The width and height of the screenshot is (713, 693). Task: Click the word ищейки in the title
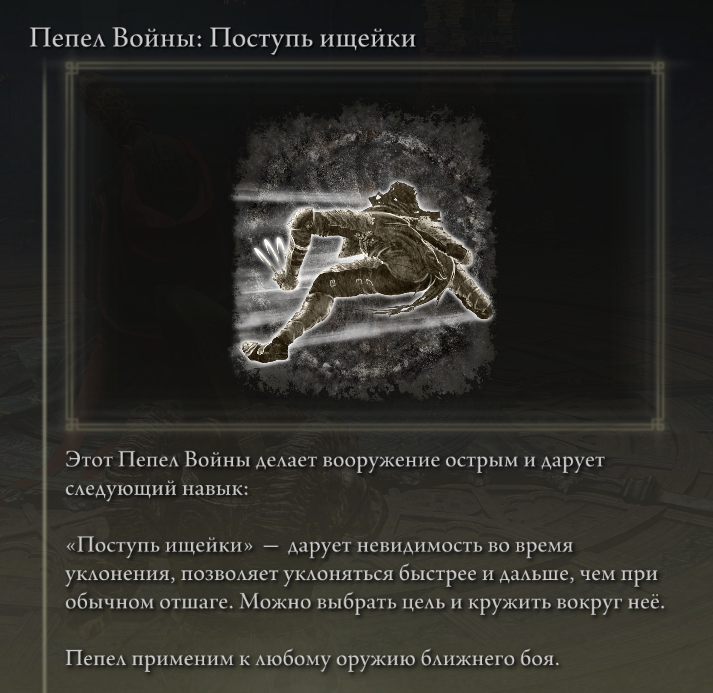pos(368,40)
